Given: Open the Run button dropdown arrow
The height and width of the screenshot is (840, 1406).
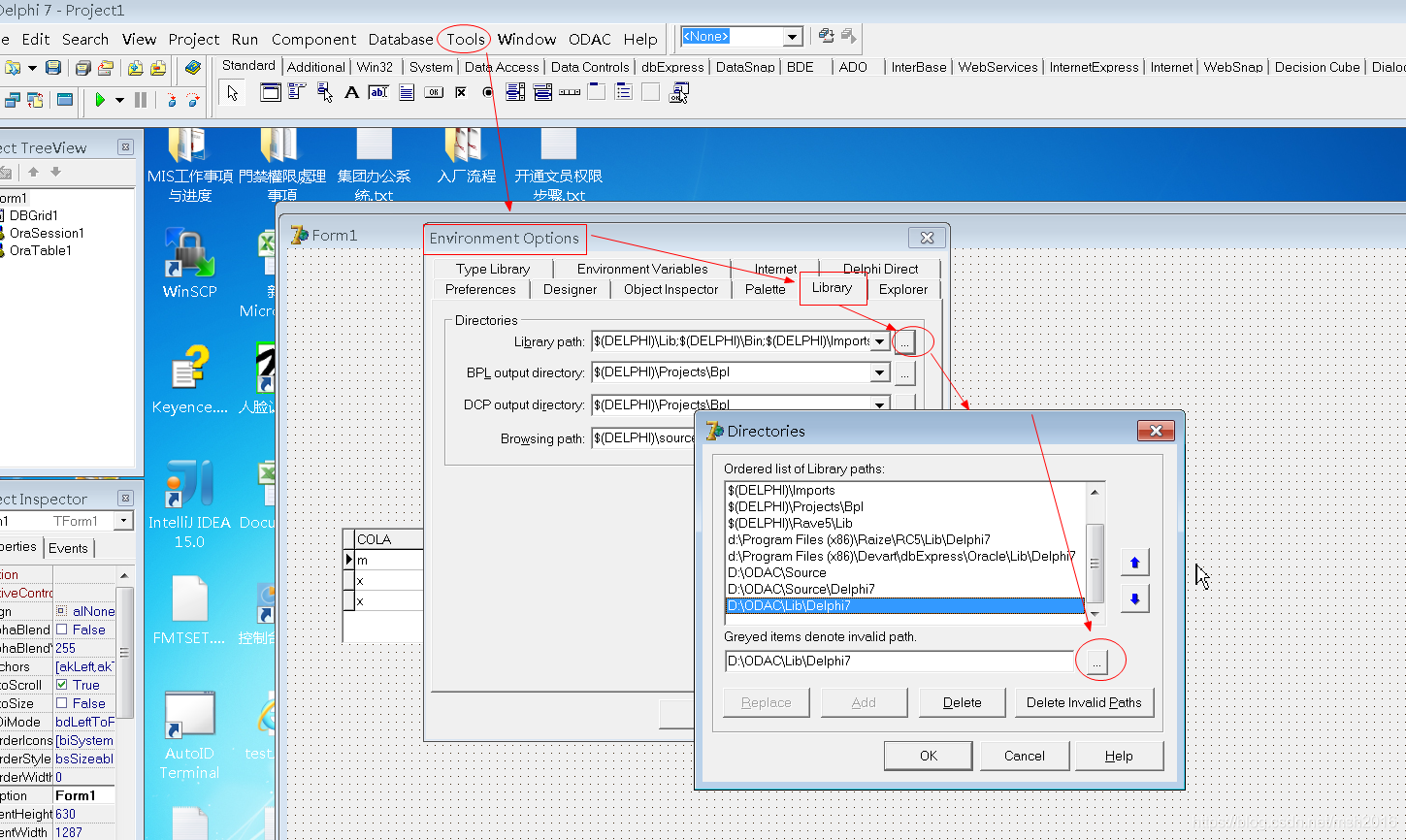Looking at the screenshot, I should pyautogui.click(x=119, y=100).
